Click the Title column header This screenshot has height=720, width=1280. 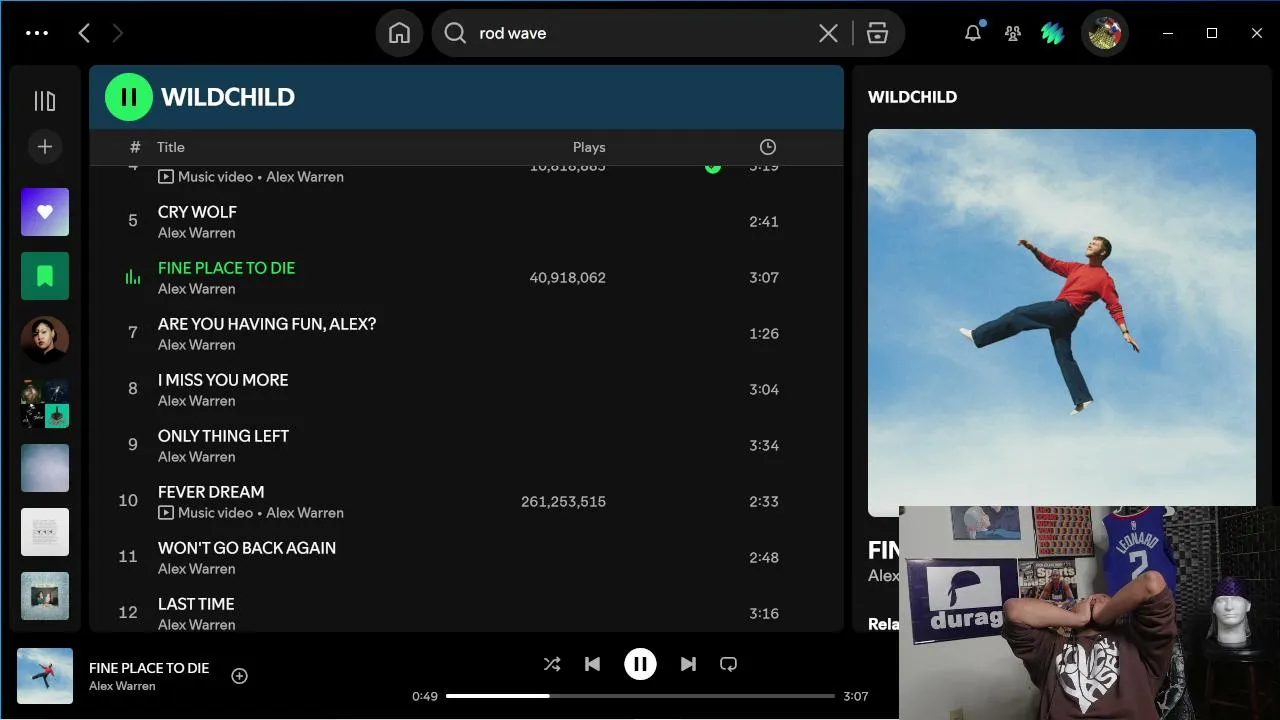click(171, 147)
